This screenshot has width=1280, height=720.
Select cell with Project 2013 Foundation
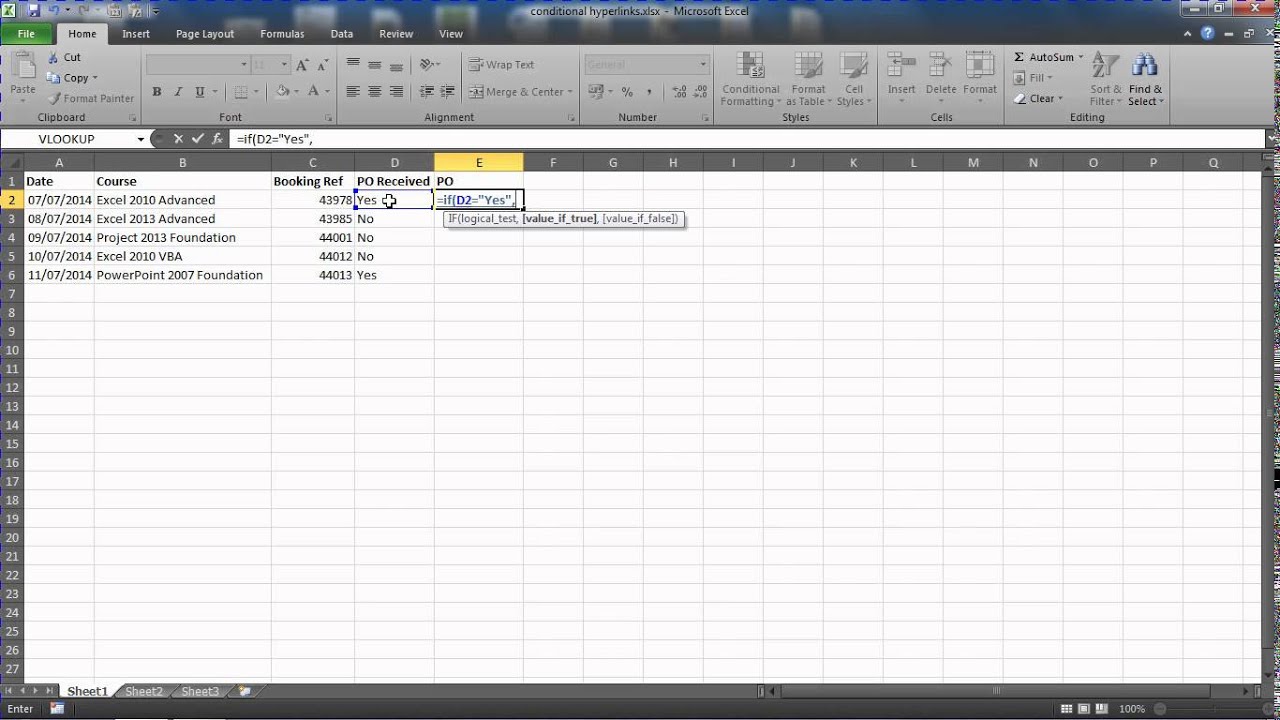click(183, 237)
